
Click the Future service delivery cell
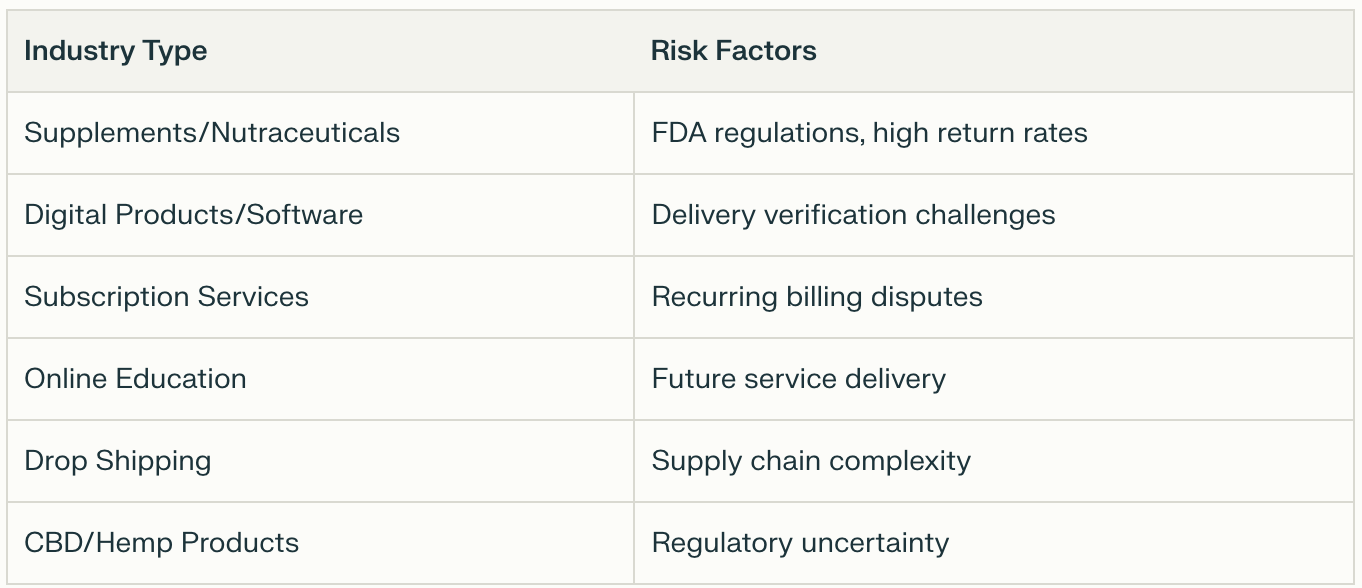[798, 379]
